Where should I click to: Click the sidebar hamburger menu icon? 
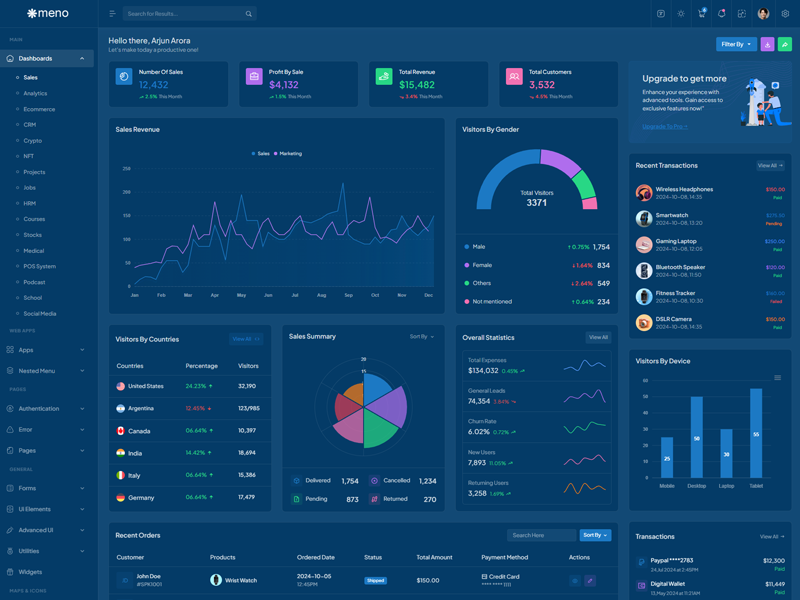[x=112, y=14]
